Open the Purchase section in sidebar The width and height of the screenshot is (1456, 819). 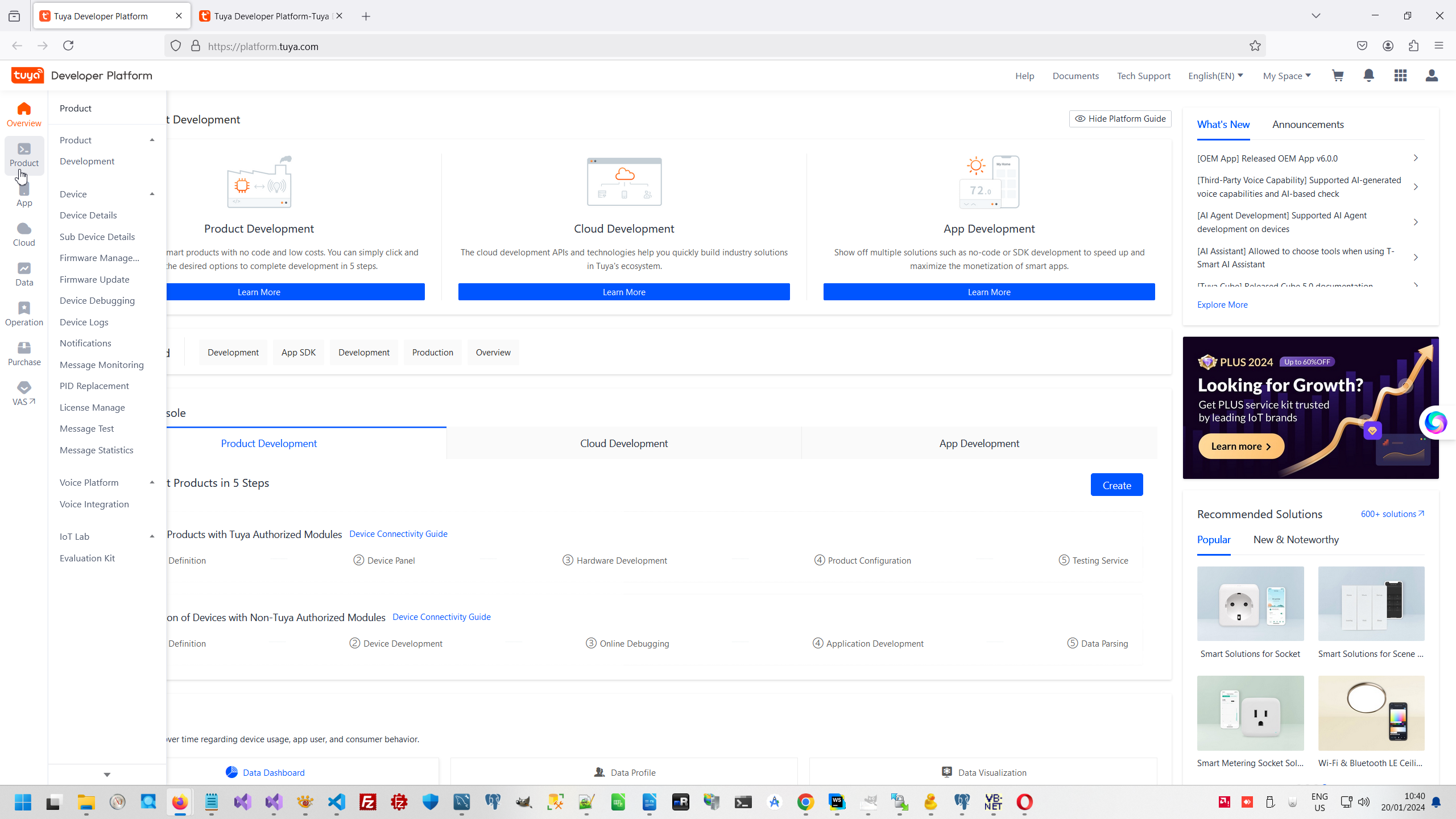click(24, 354)
